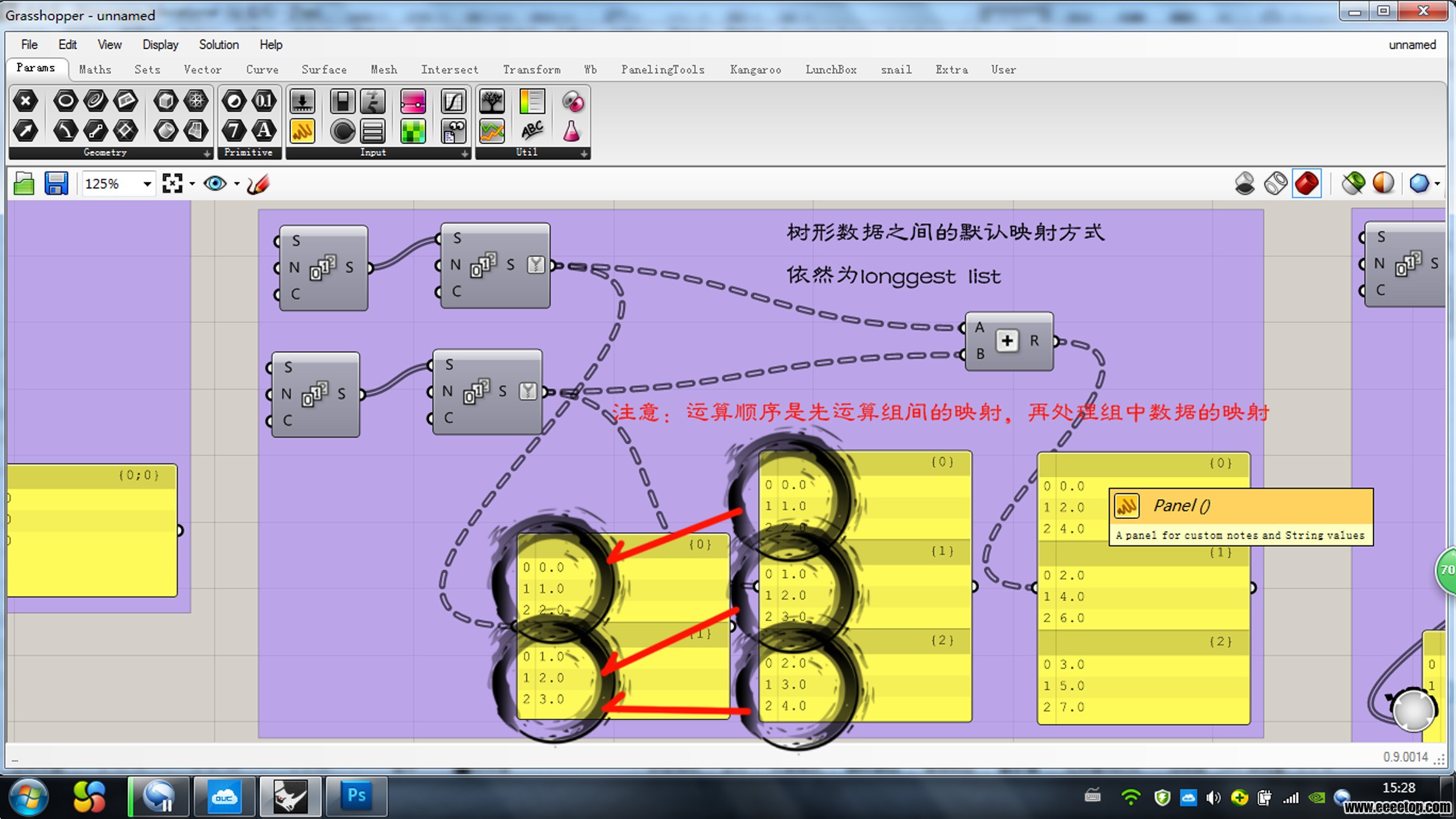Click Panel () tooltip title
The image size is (1456, 819).
point(1181,506)
